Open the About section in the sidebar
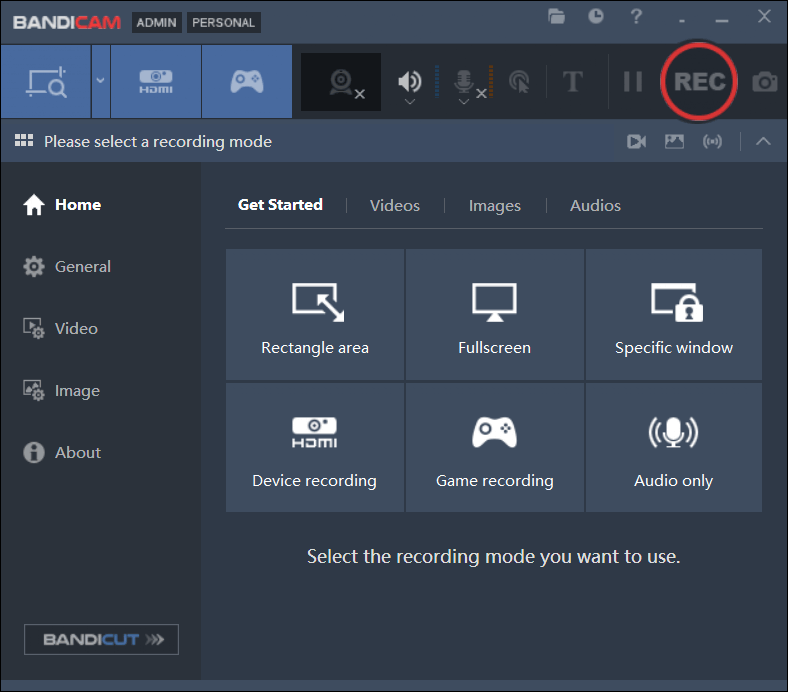 (x=62, y=452)
